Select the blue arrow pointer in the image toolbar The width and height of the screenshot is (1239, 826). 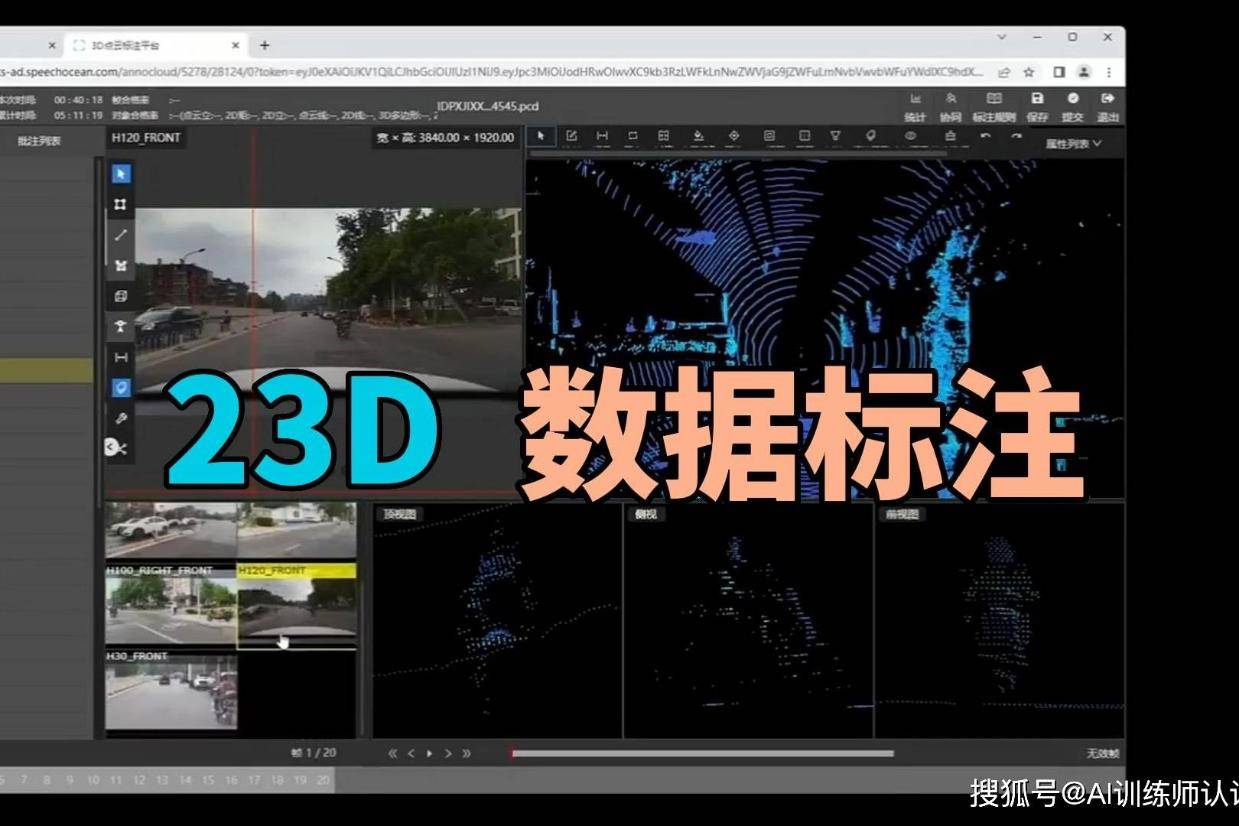coord(121,174)
